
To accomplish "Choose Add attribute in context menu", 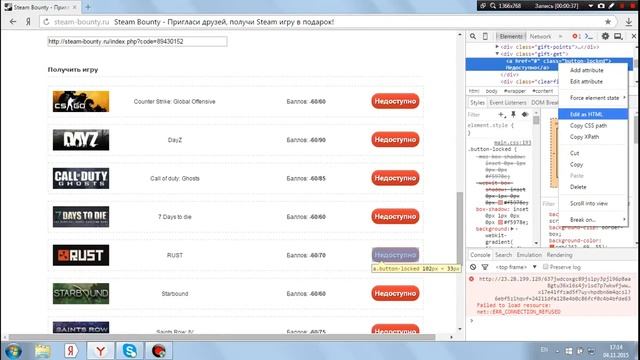I will 593,70.
